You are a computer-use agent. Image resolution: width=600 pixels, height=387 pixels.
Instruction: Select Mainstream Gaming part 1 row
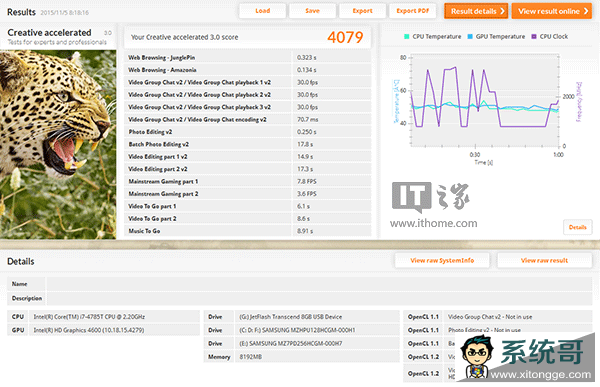(248, 181)
